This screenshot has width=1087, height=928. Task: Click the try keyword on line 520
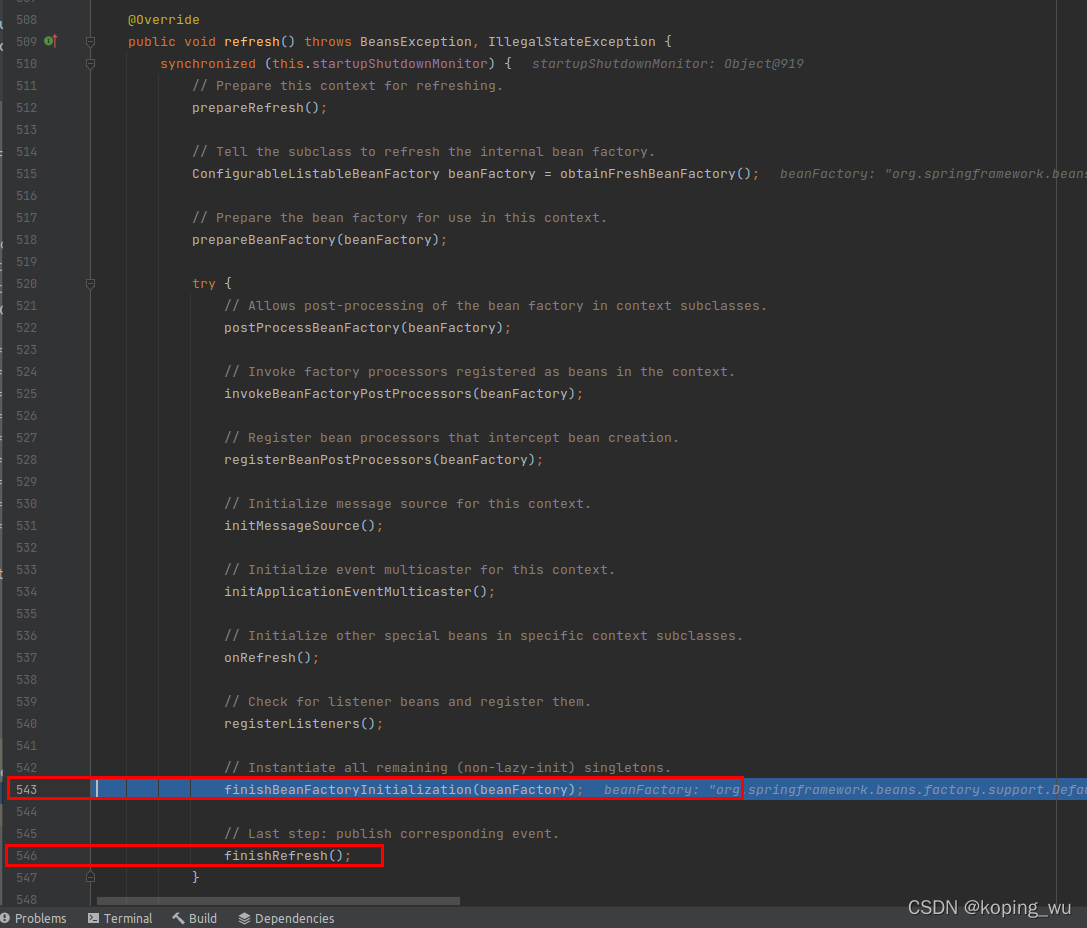tap(204, 283)
